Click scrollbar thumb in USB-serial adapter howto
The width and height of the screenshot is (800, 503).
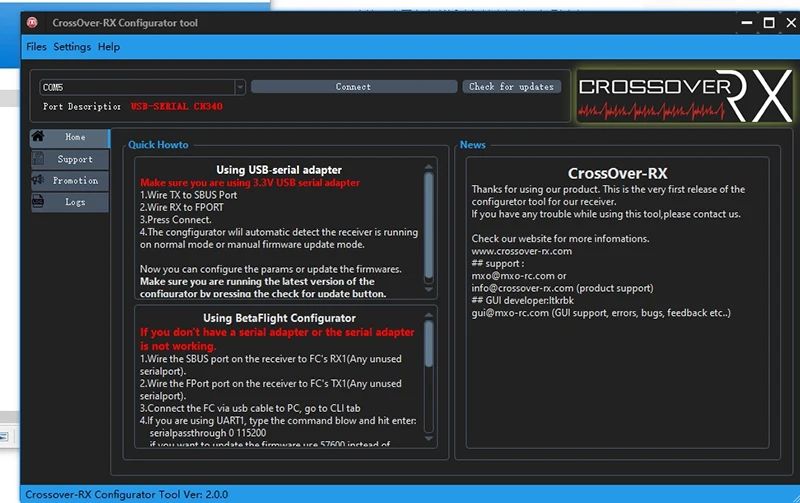click(x=429, y=227)
